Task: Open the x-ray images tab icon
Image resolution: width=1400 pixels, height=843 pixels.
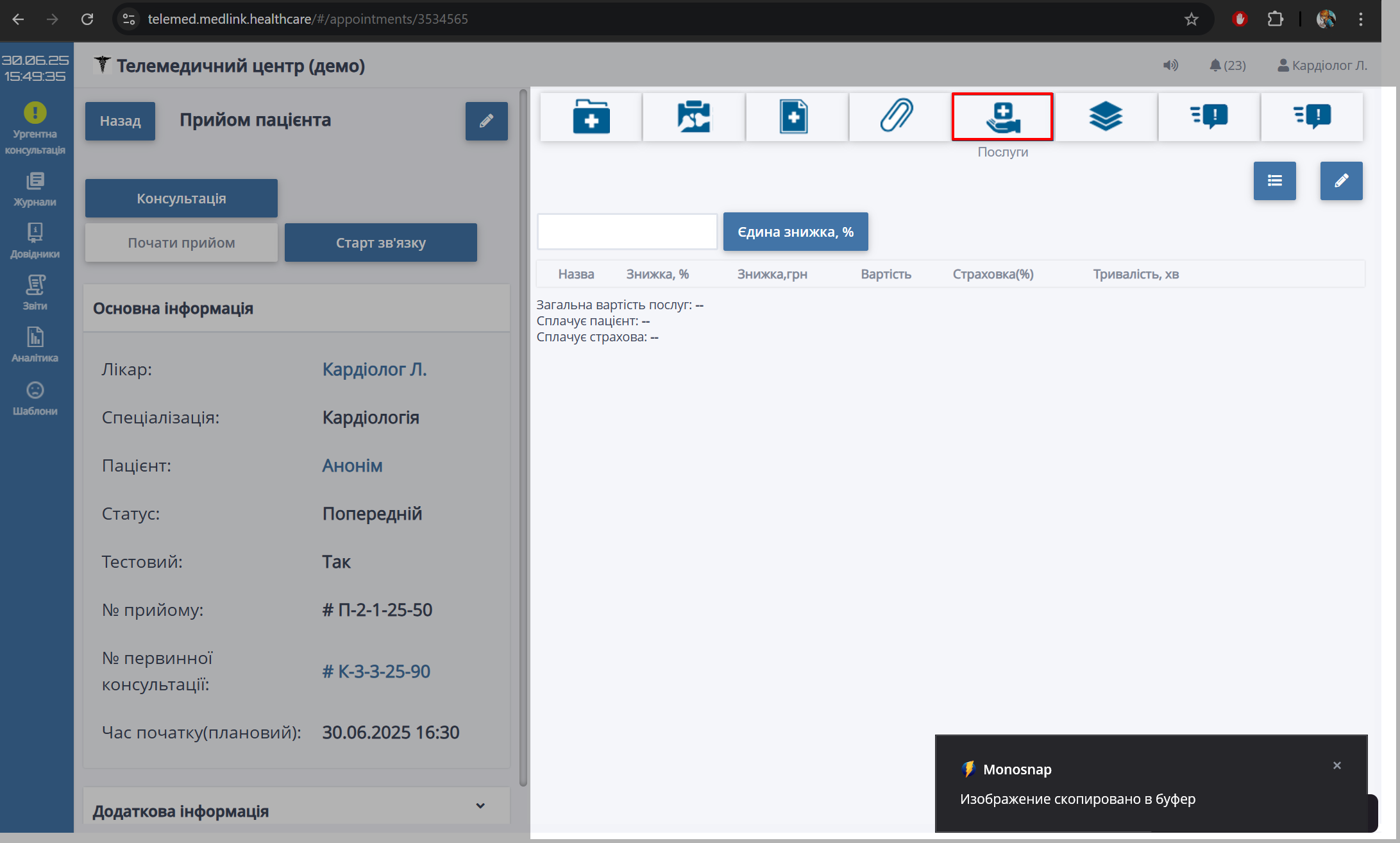Action: (693, 117)
